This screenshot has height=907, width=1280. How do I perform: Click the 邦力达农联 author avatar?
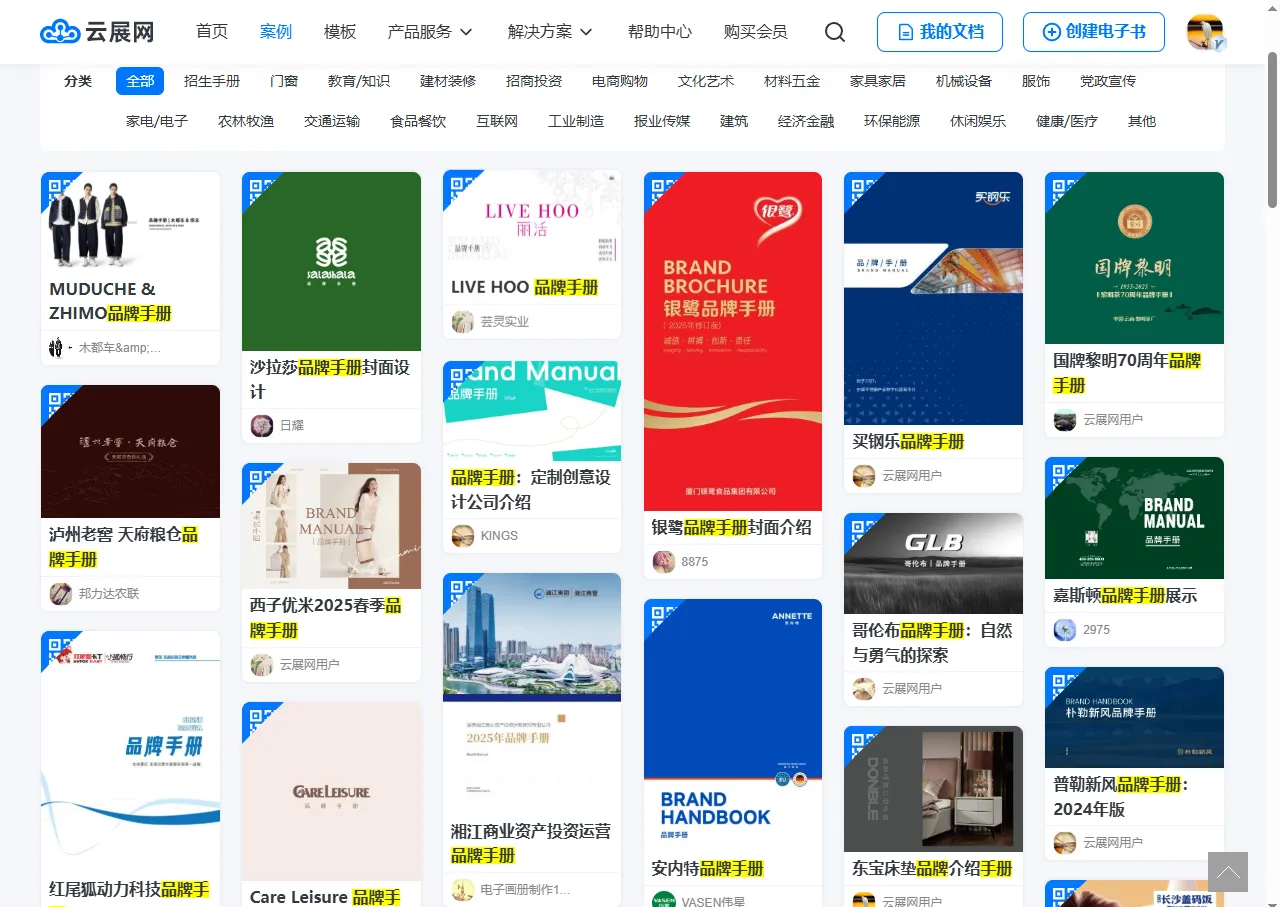60,594
